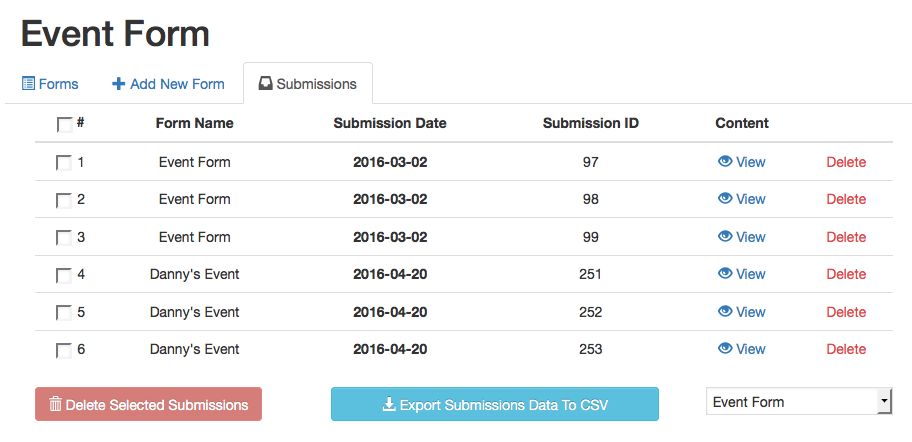Viewport: 912px width, 442px height.
Task: Delete submission with ID 98
Action: tap(846, 199)
